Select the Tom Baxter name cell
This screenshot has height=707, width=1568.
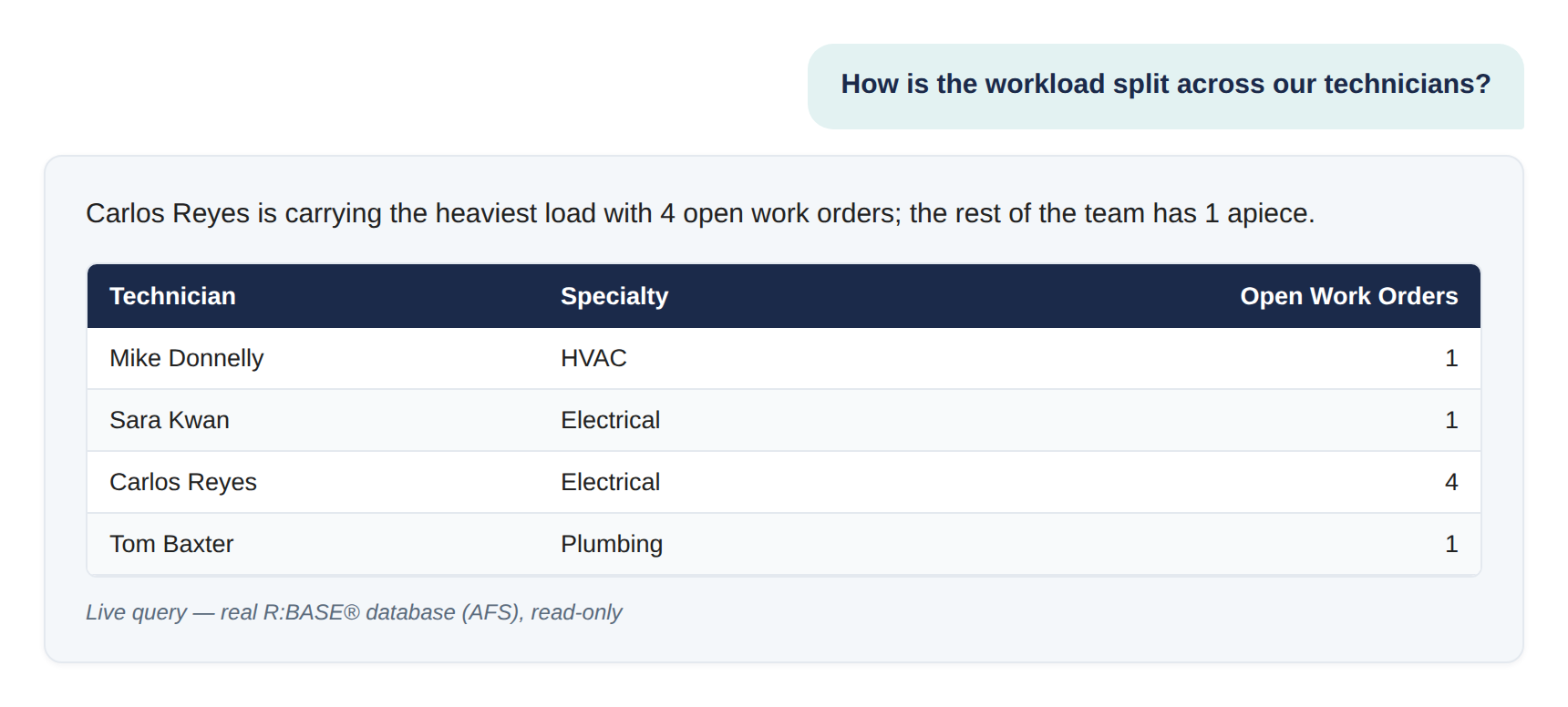pyautogui.click(x=171, y=544)
